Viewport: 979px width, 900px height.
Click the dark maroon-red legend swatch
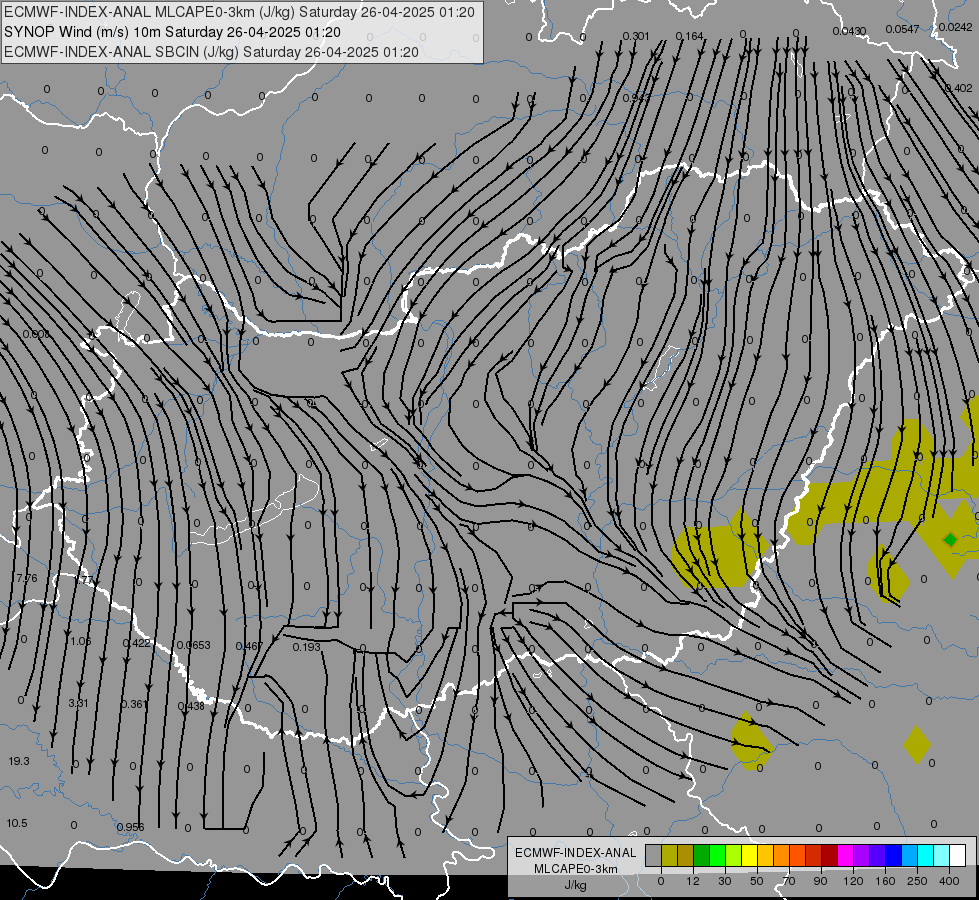click(x=830, y=855)
